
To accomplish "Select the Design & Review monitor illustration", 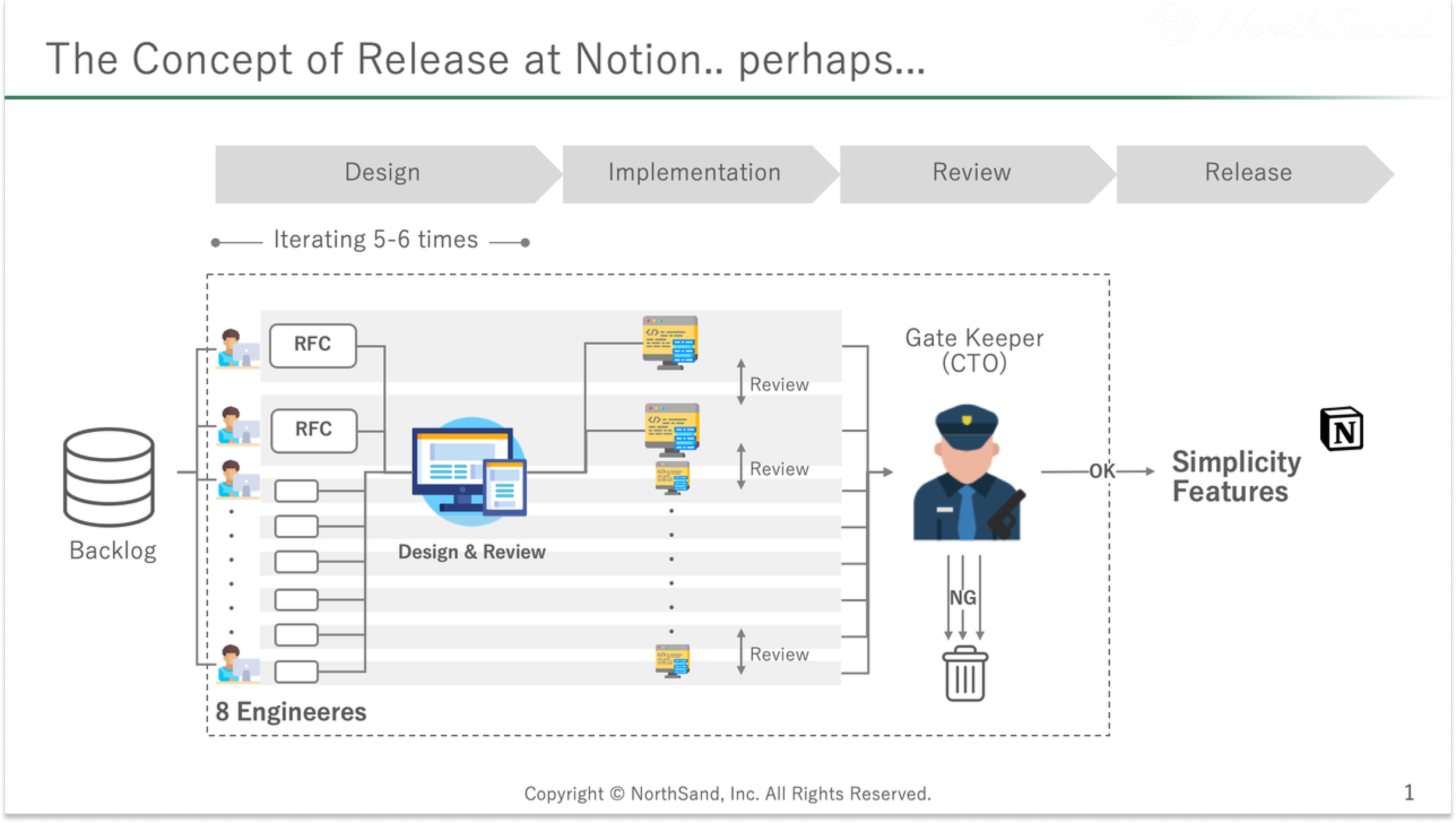I will coord(470,472).
